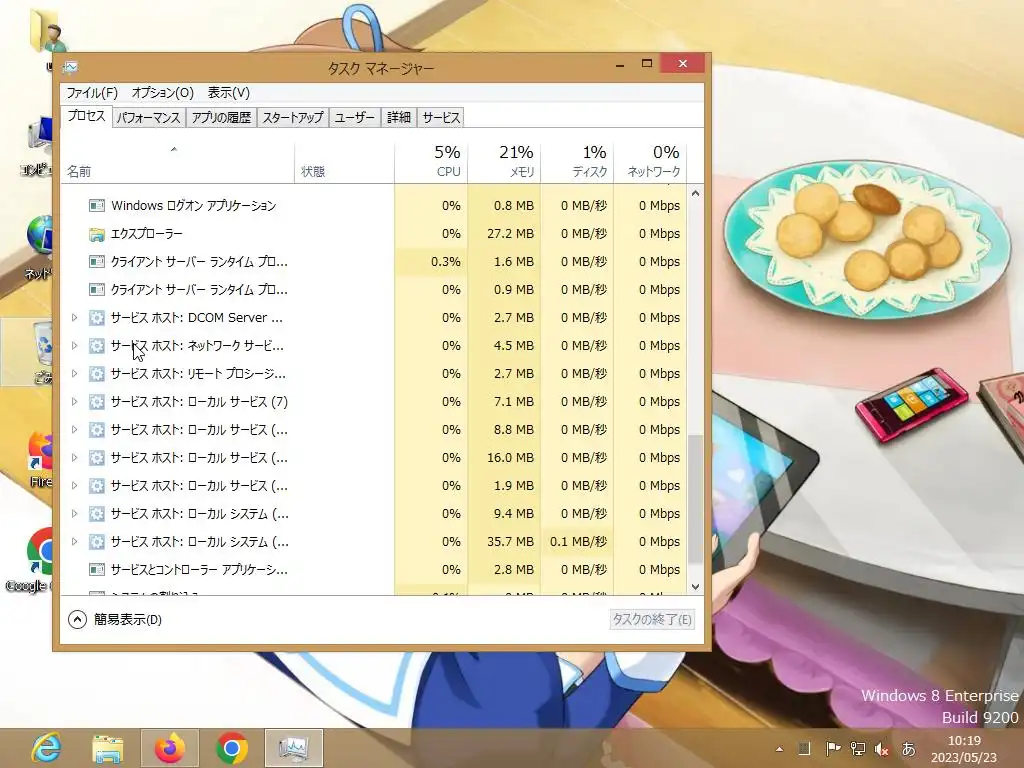Expand サービス ホスト: DCOM Server row
Screen dimensions: 1024x768
click(74, 318)
